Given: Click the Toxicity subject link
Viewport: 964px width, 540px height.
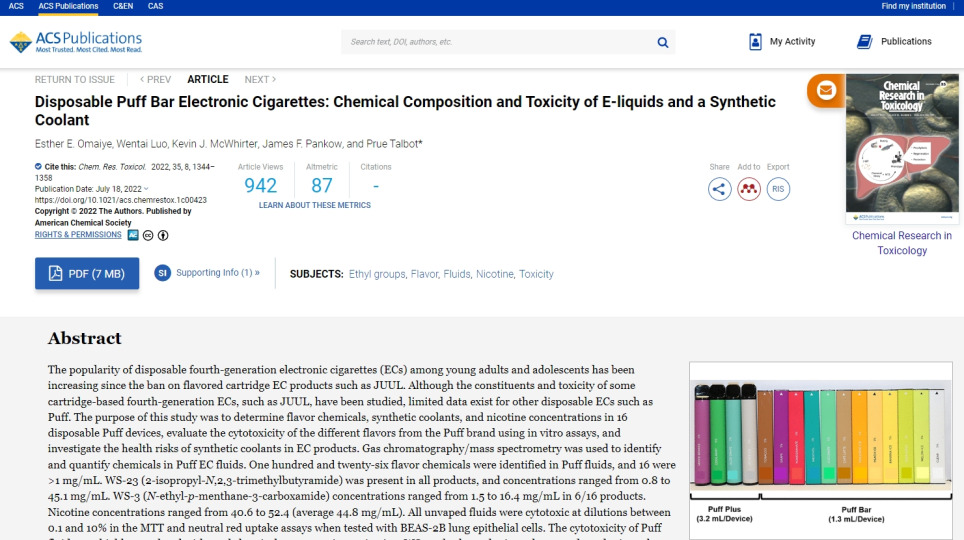Looking at the screenshot, I should point(536,274).
